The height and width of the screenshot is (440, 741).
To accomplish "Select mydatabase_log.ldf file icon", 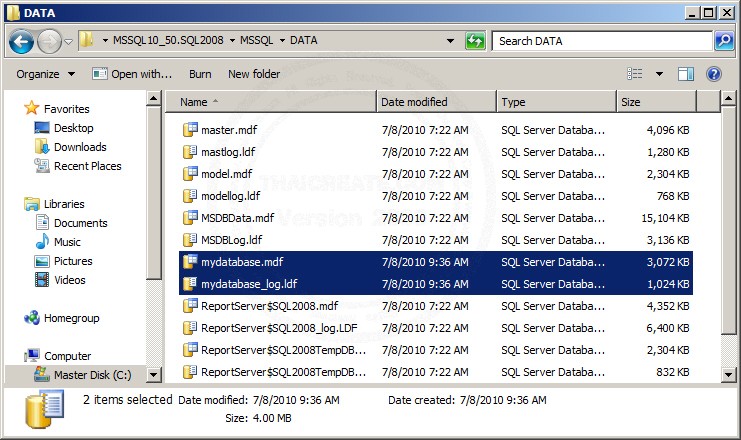I will [190, 284].
